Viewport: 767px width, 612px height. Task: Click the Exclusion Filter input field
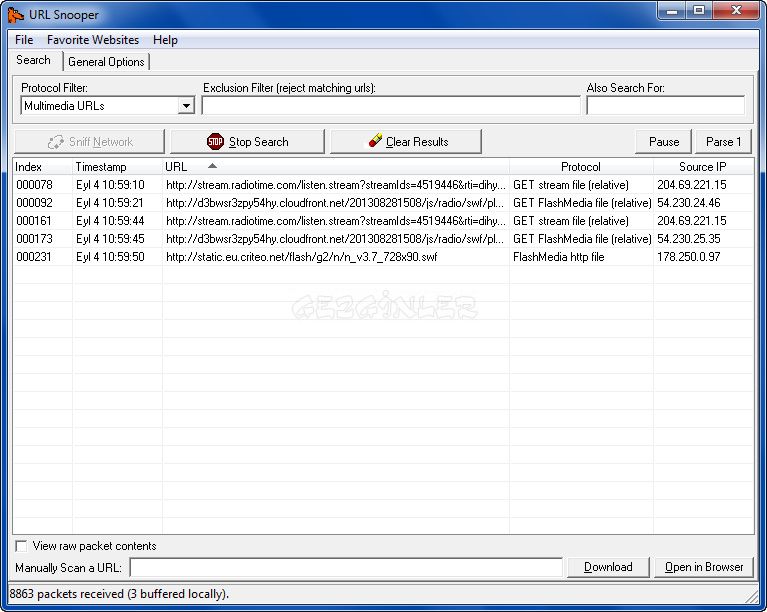[391, 106]
